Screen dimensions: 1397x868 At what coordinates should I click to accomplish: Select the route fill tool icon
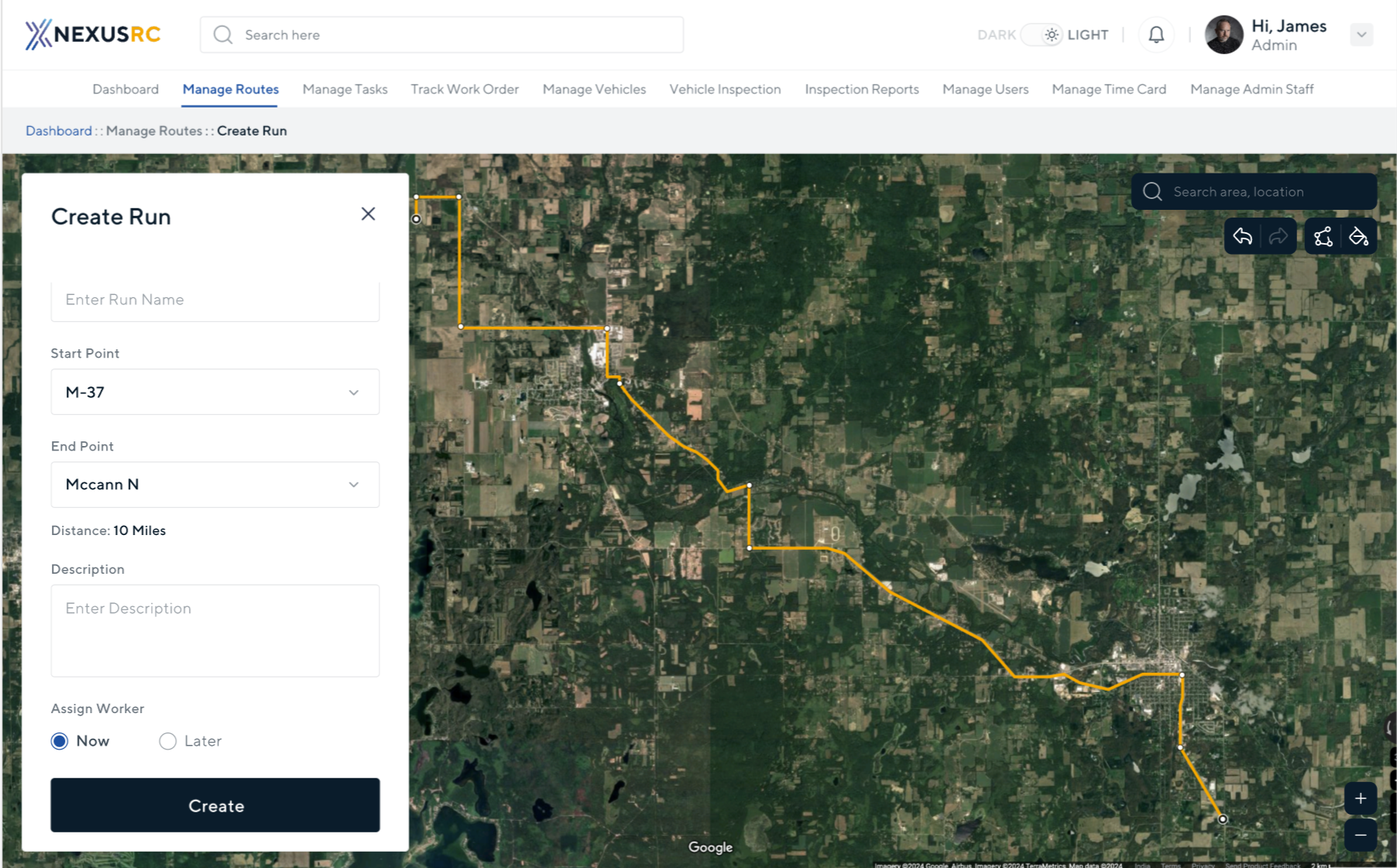tap(1360, 236)
